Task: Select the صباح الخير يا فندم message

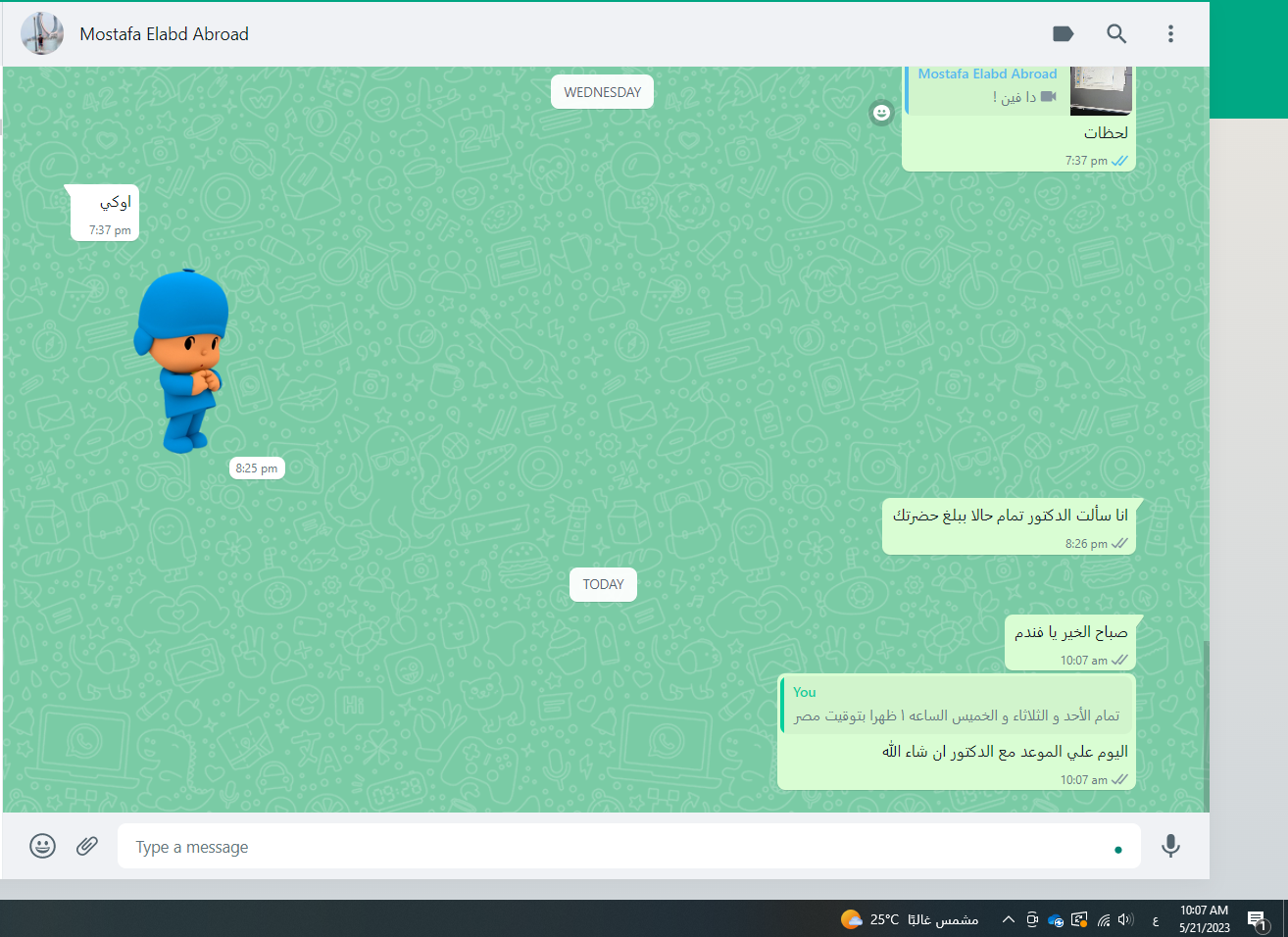Action: 1070,643
